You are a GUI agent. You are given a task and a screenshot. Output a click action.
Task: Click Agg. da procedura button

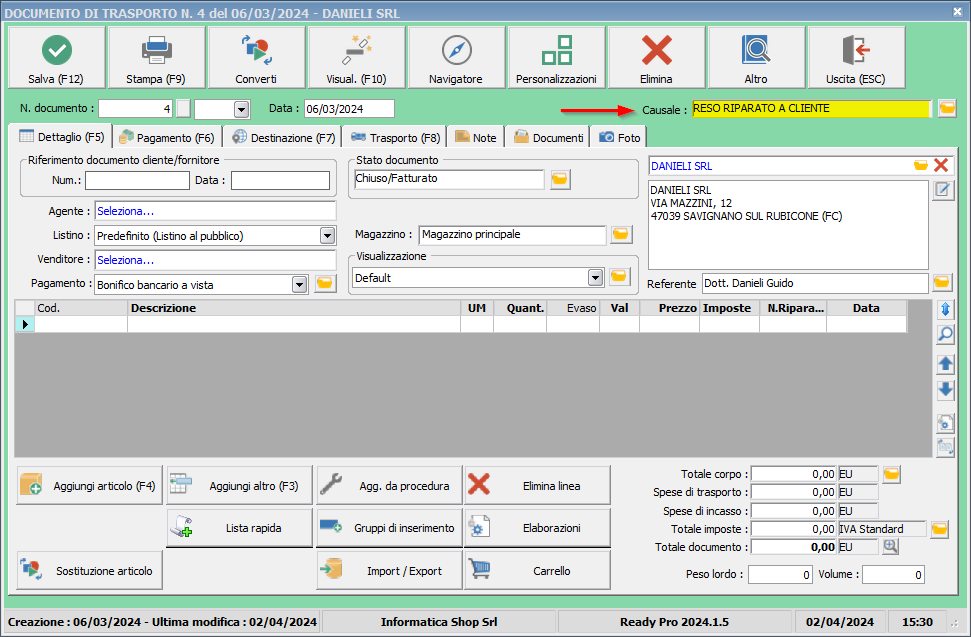pos(390,485)
